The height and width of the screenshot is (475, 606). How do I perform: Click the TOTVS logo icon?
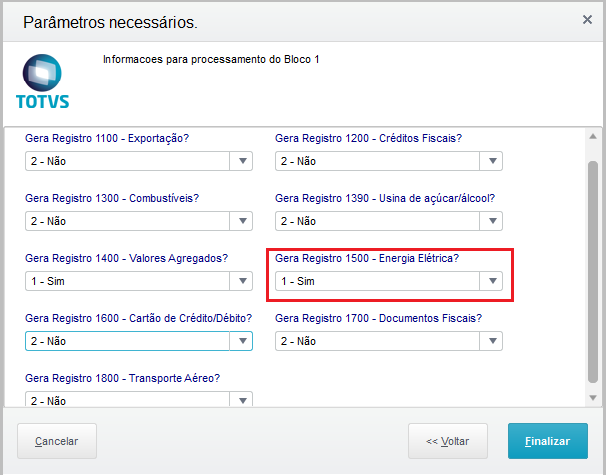[43, 82]
